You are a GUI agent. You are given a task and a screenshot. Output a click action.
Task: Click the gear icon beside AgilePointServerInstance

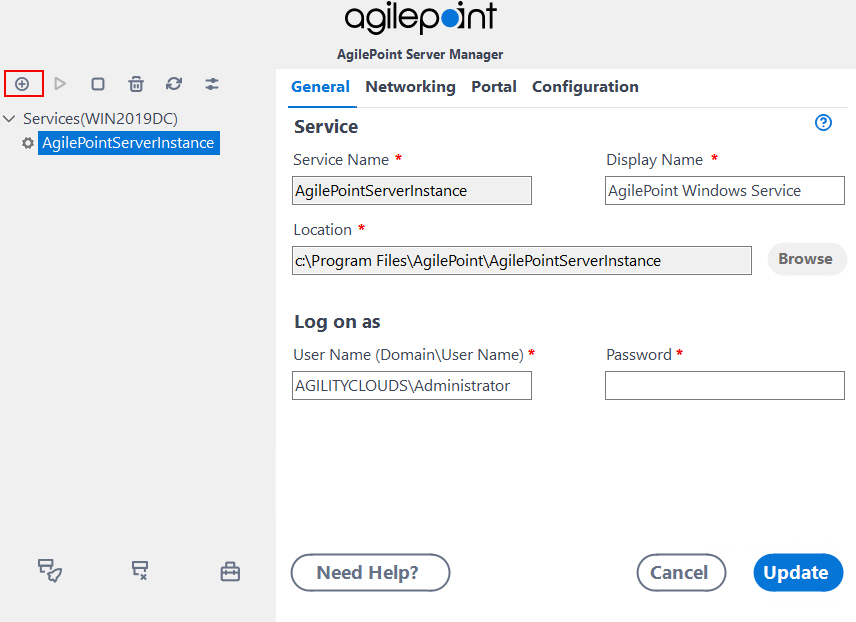click(x=28, y=143)
